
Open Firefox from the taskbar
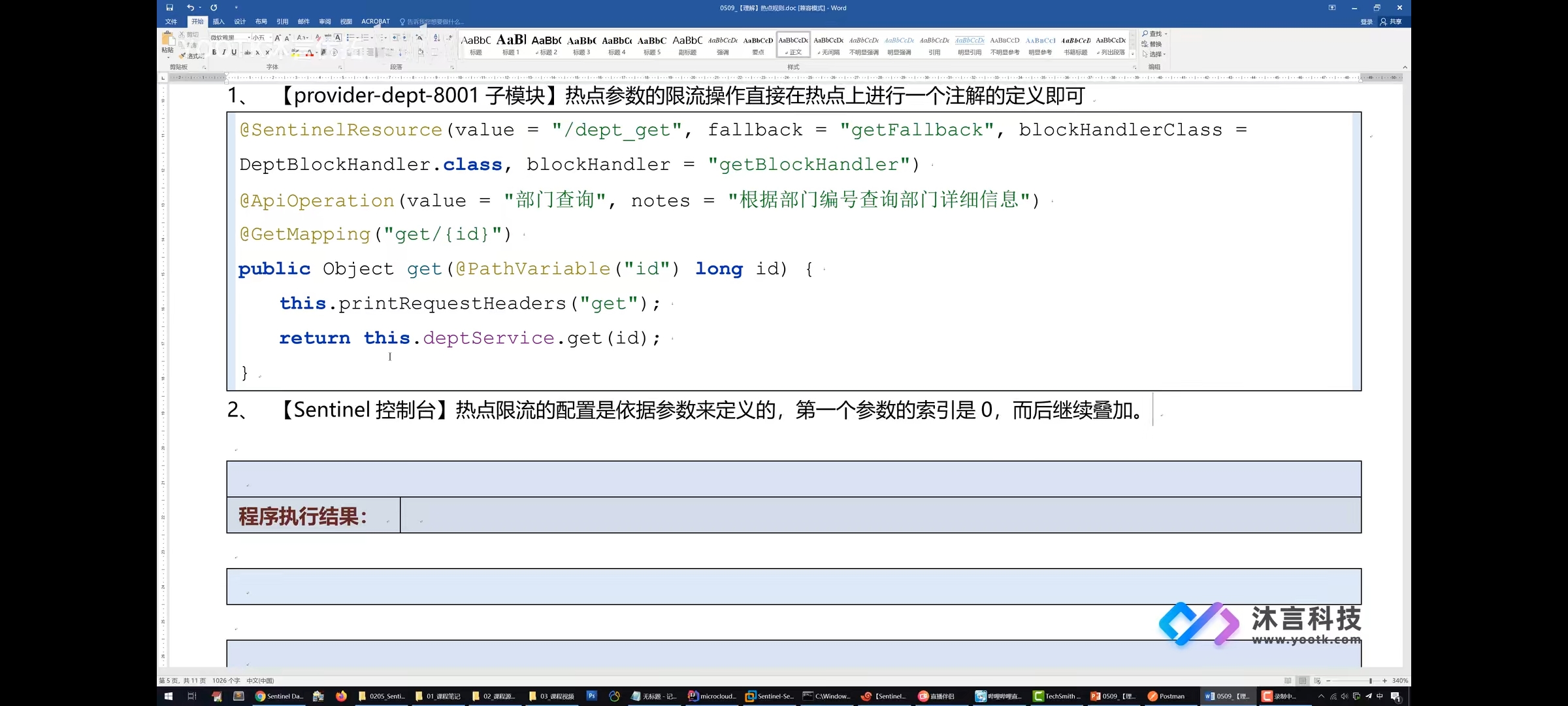[x=341, y=696]
